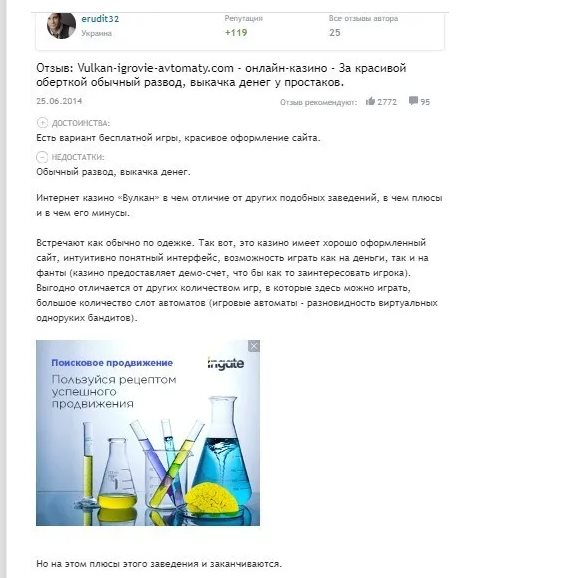Screen dimensions: 565x578
Task: Click the Все отзывы автора label
Action: tap(363, 18)
